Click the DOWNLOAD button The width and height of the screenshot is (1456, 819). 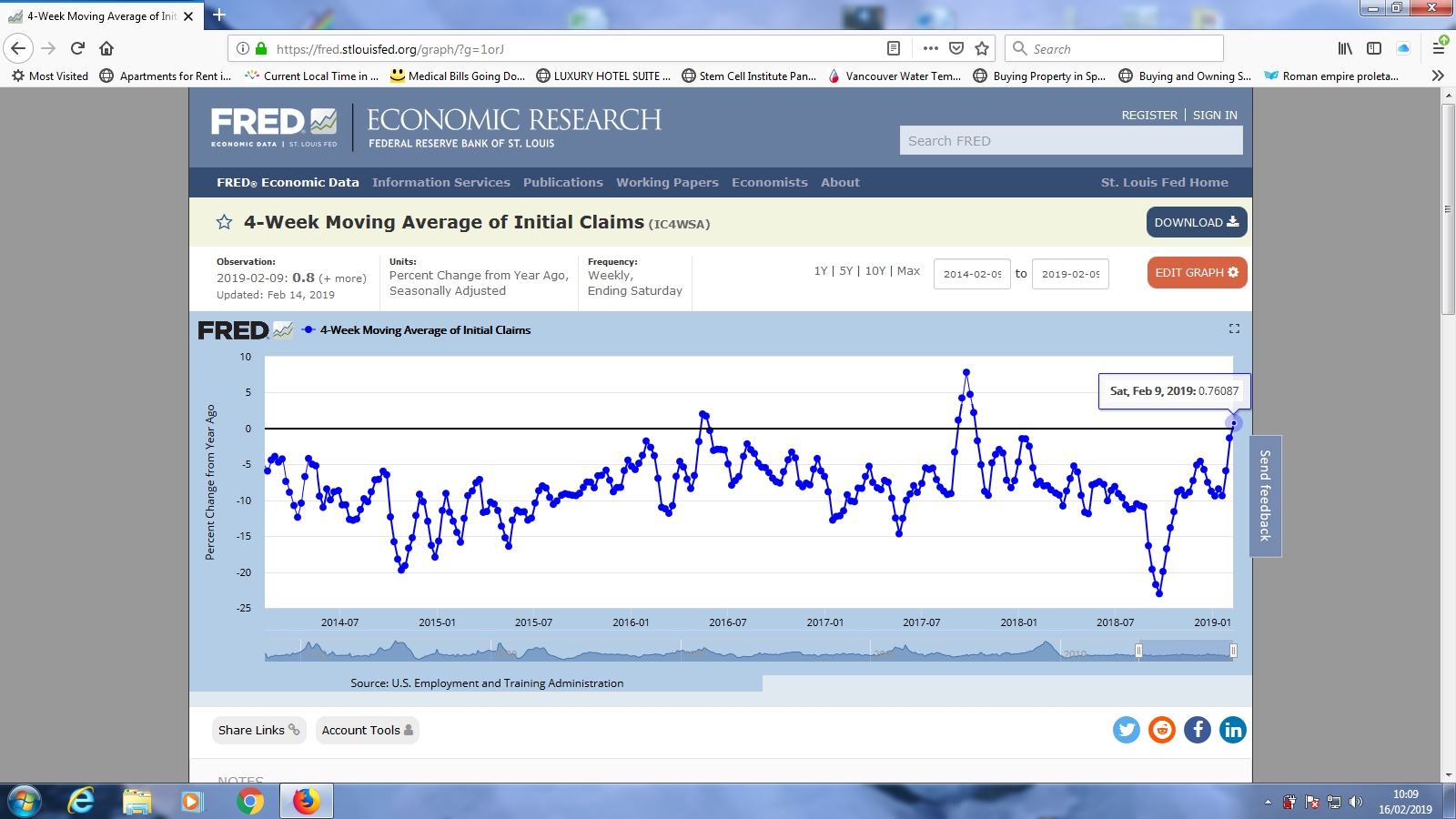[1196, 222]
